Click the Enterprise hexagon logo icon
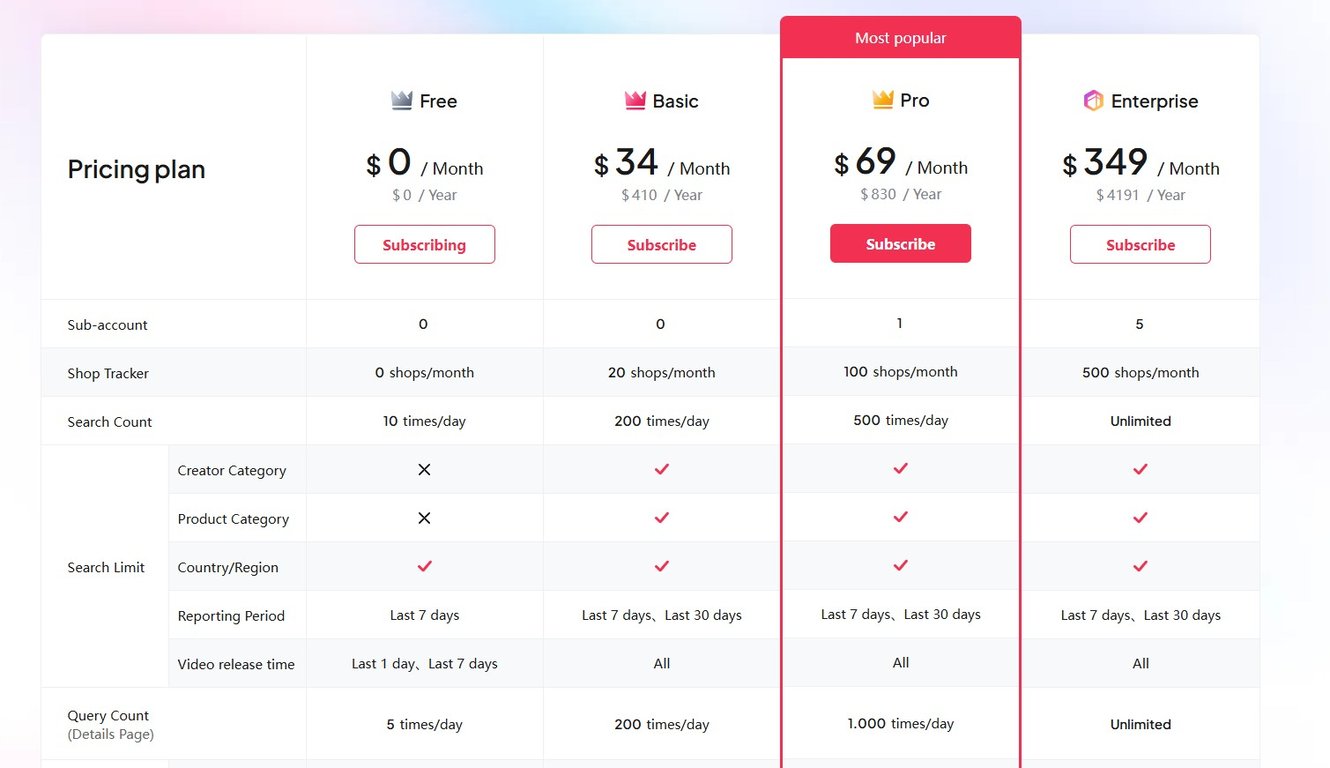The width and height of the screenshot is (1330, 768). point(1093,100)
